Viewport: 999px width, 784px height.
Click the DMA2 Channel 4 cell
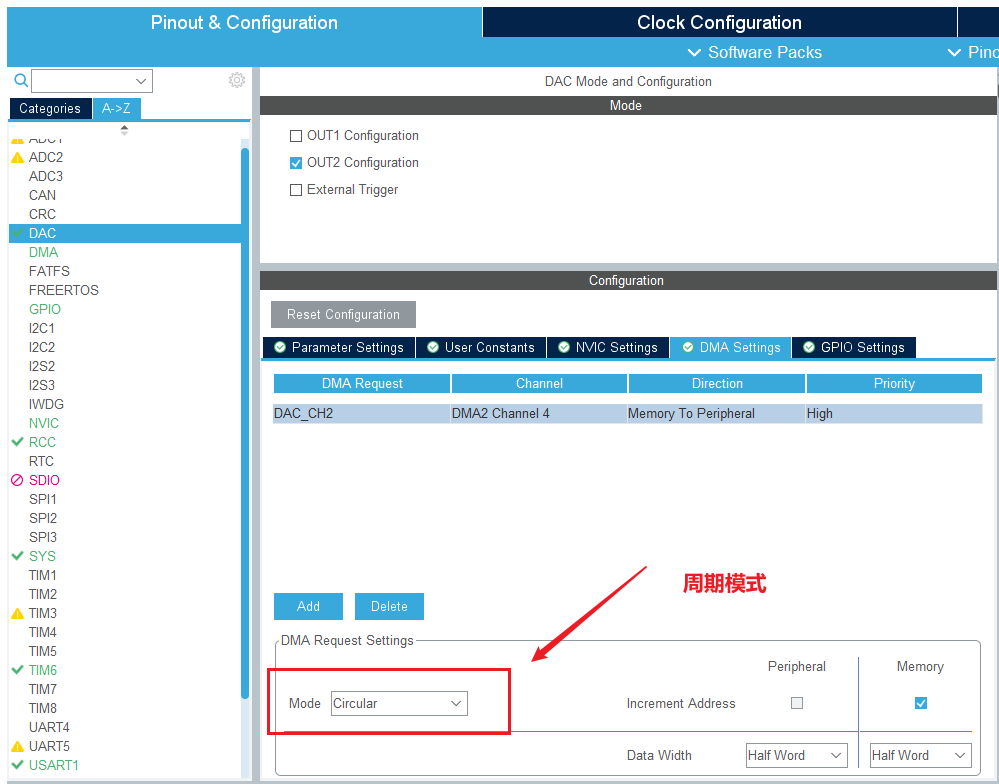539,413
